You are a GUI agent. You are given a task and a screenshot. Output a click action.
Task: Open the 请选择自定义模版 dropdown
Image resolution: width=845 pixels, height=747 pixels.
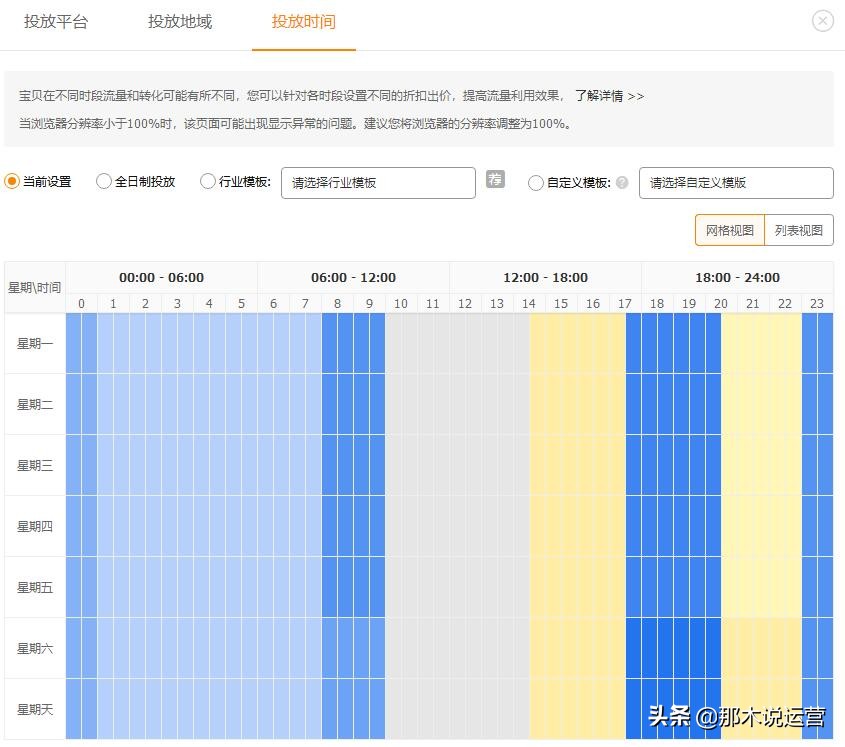tap(737, 182)
